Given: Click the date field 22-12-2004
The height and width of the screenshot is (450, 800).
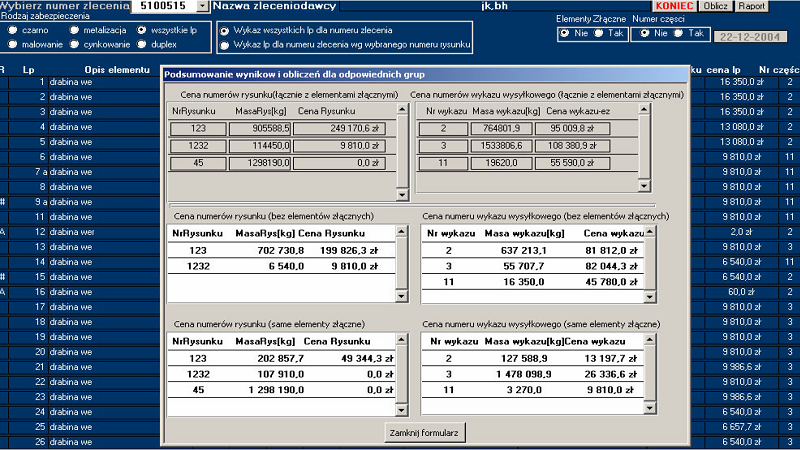Looking at the screenshot, I should (x=750, y=37).
